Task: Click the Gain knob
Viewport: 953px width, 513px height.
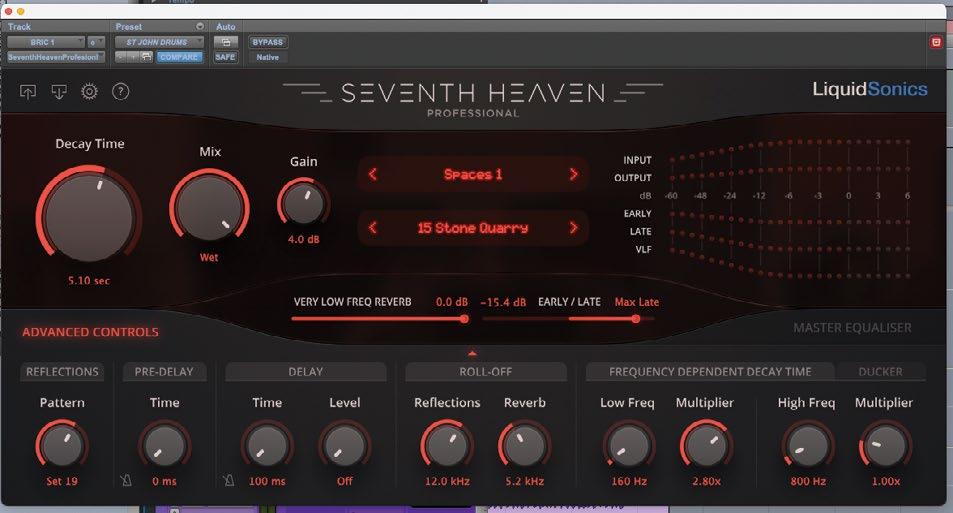Action: point(303,204)
